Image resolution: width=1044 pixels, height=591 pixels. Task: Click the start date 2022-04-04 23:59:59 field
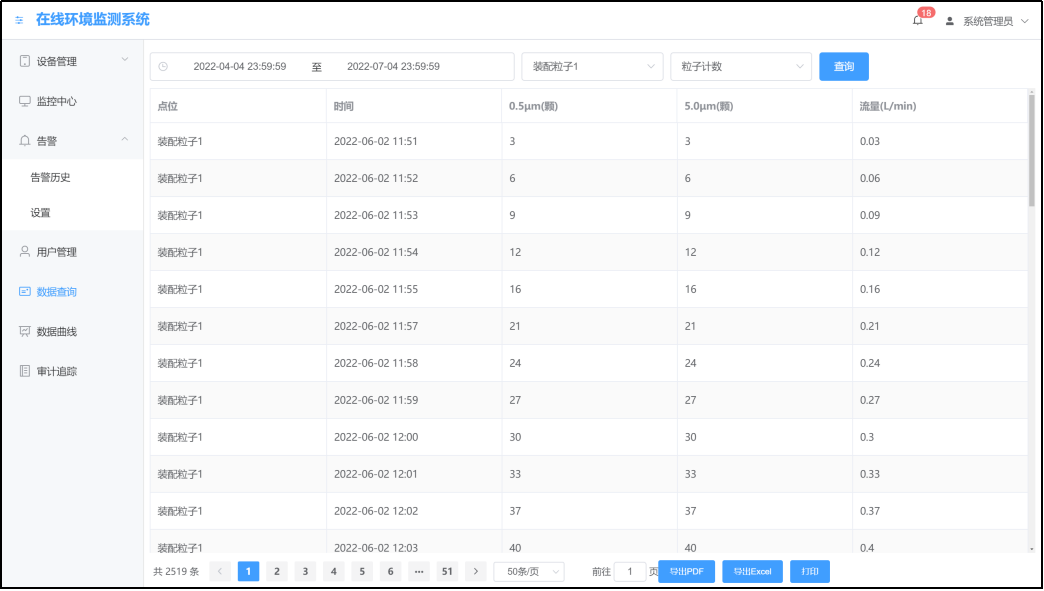[240, 67]
